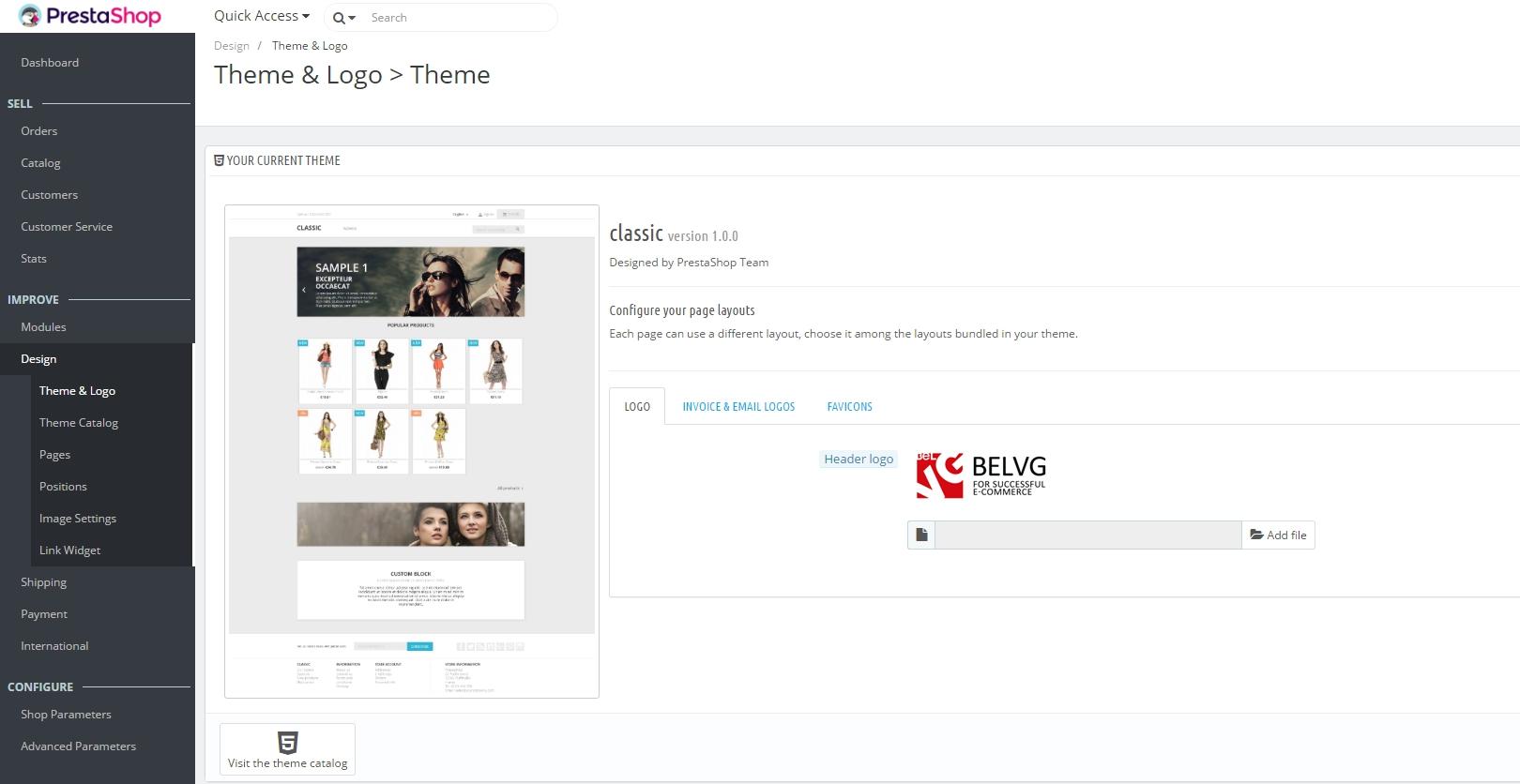Click the Design breadcrumb link

coord(232,46)
